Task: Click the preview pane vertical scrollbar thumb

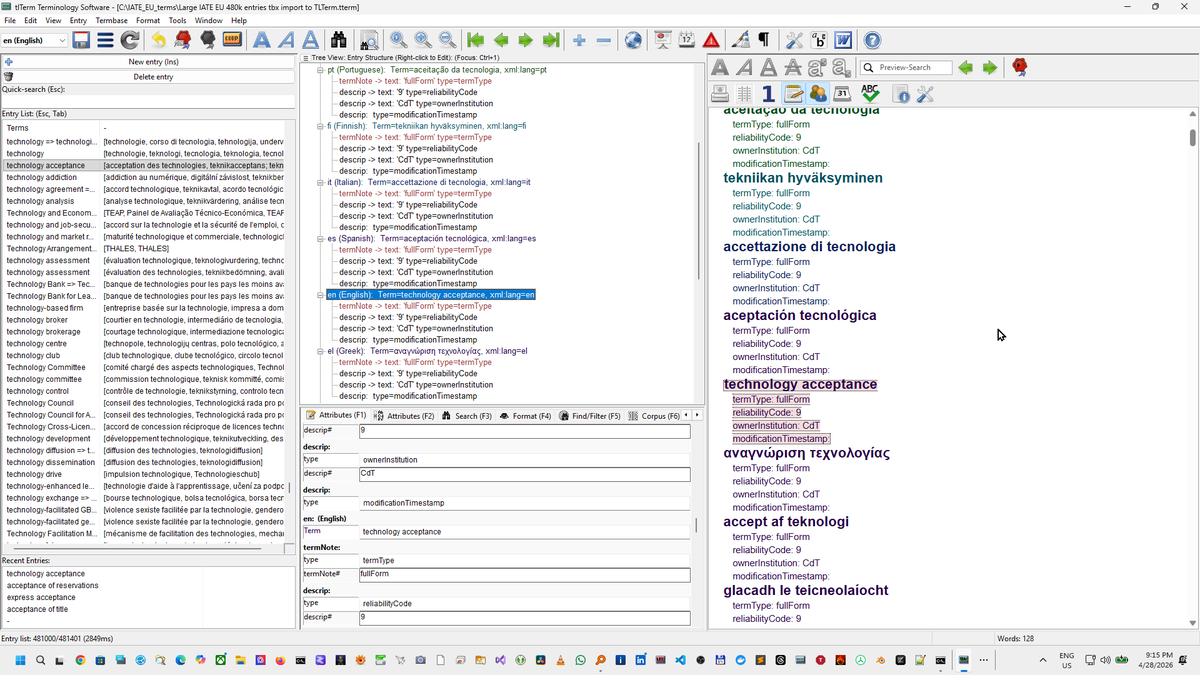Action: point(1192,137)
